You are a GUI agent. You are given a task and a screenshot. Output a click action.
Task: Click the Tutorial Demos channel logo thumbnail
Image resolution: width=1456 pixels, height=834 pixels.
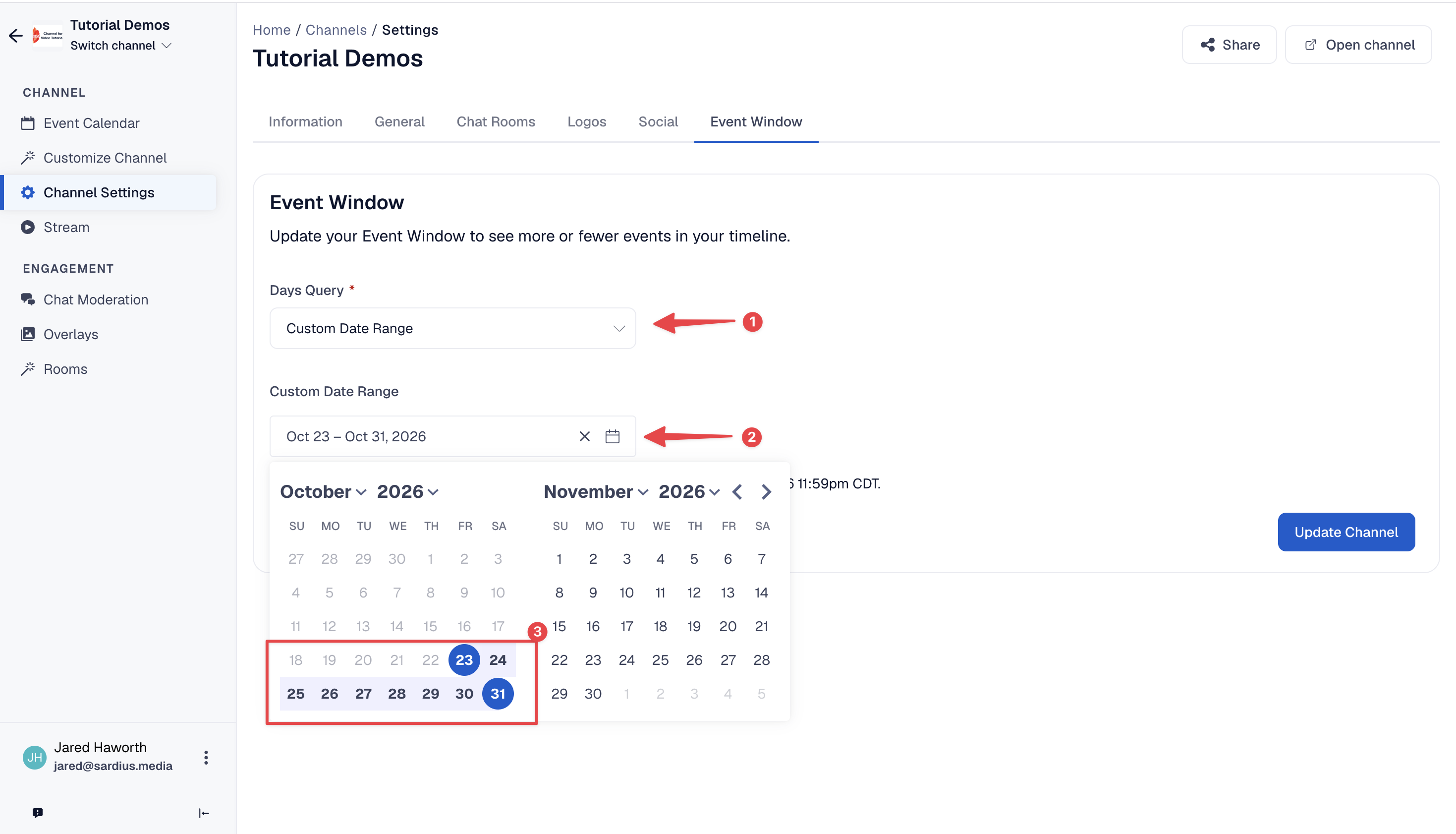(x=48, y=36)
